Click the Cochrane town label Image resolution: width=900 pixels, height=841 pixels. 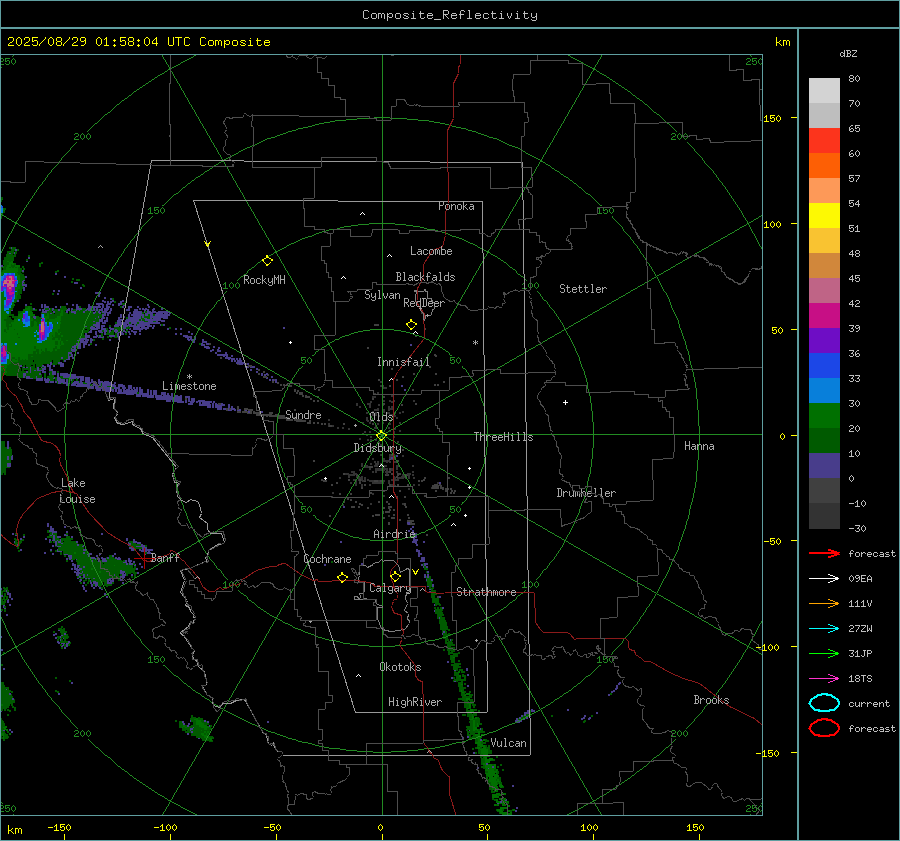click(327, 559)
